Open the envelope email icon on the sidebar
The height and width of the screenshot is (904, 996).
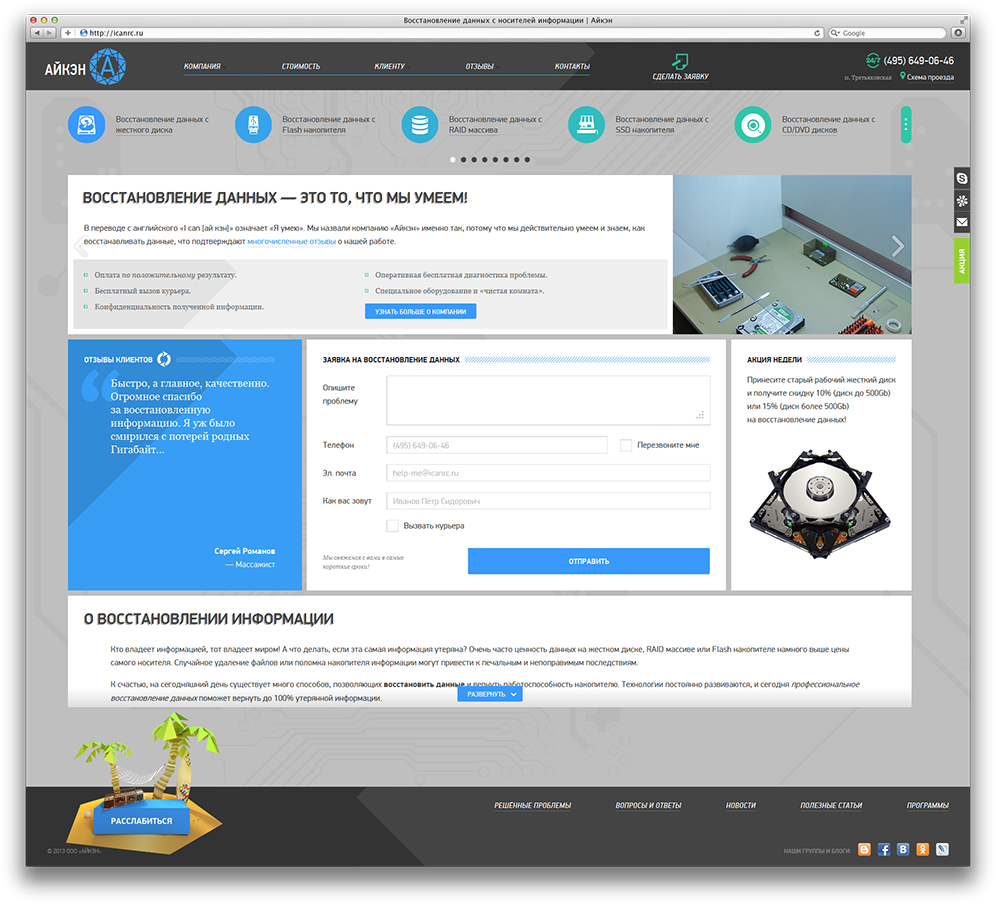pyautogui.click(x=962, y=221)
